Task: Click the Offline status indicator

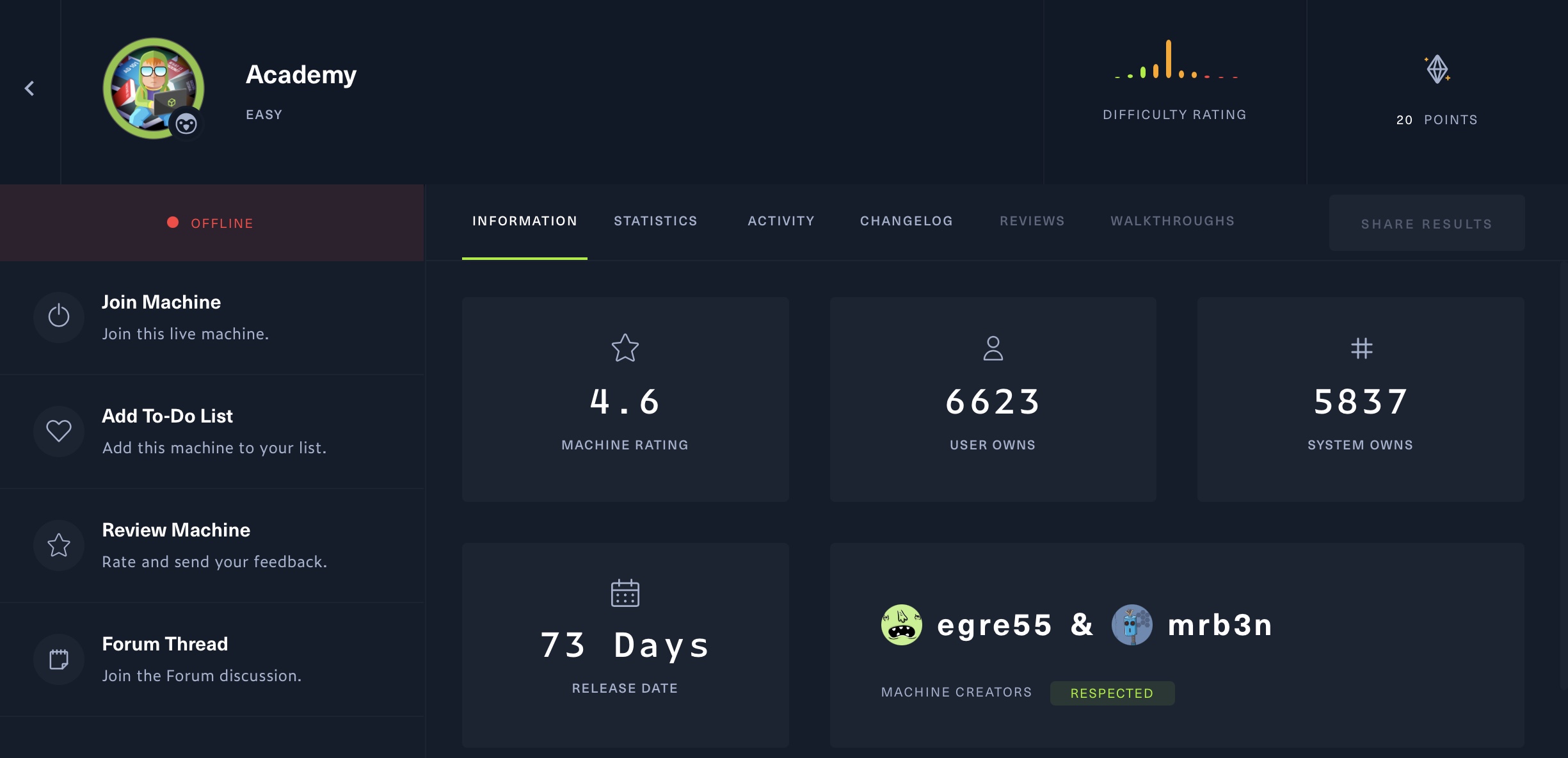Action: [211, 223]
